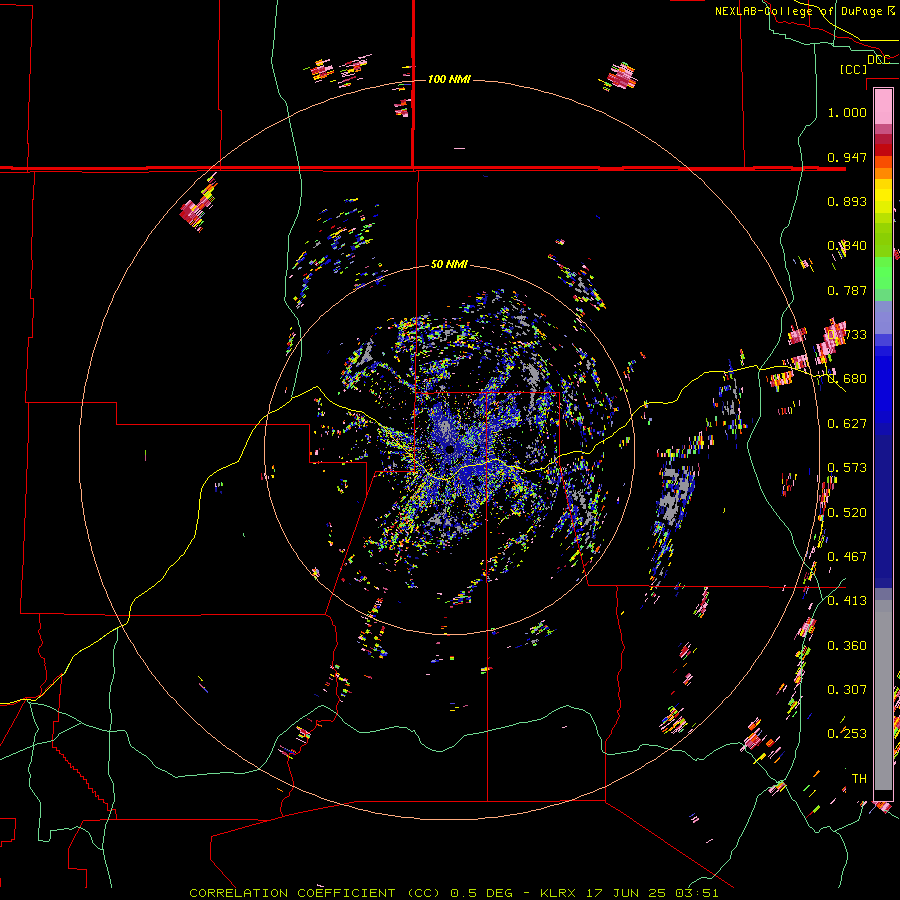Click the TH label near the scale bottom
The image size is (900, 900).
pos(859,779)
